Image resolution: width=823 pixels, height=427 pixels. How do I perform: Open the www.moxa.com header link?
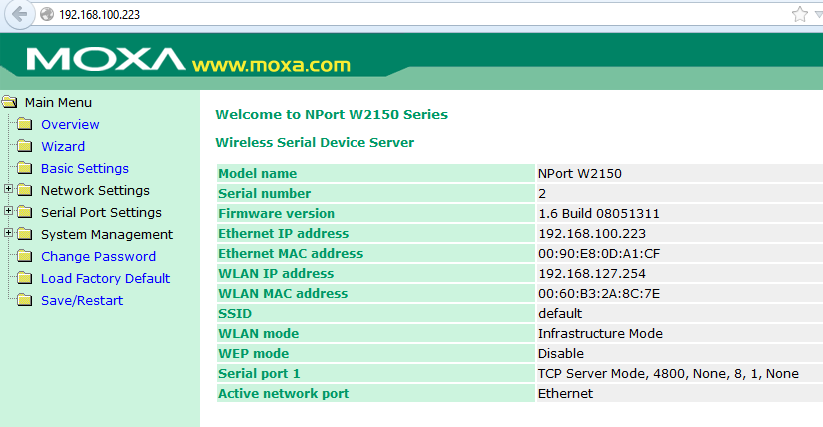pyautogui.click(x=271, y=65)
